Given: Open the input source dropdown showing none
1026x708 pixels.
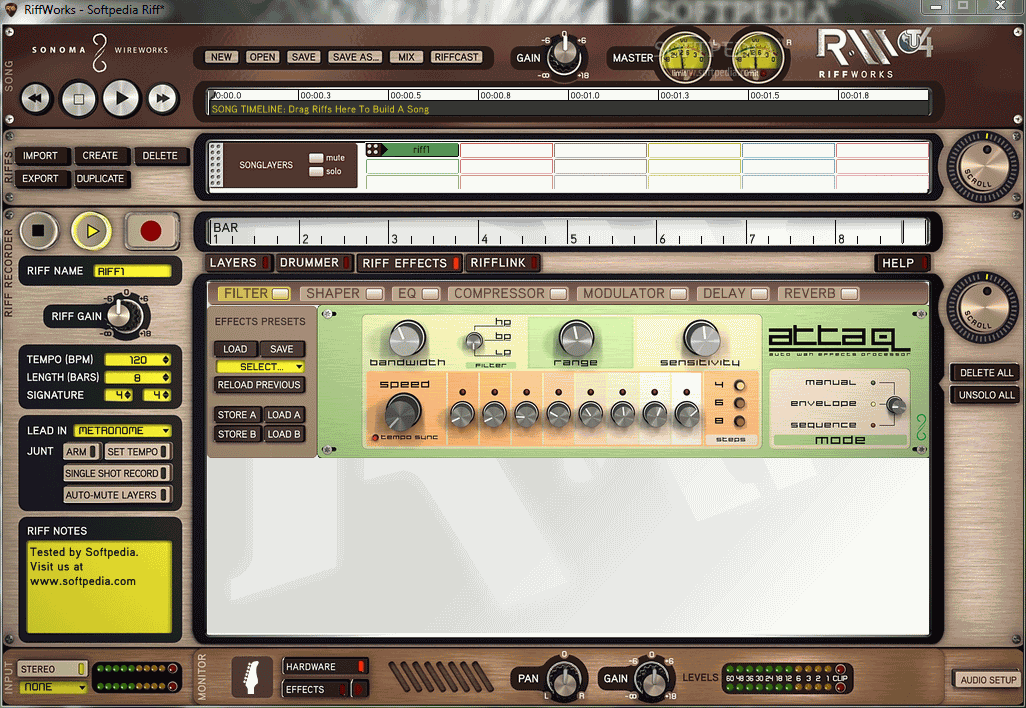Looking at the screenshot, I should coord(54,687).
